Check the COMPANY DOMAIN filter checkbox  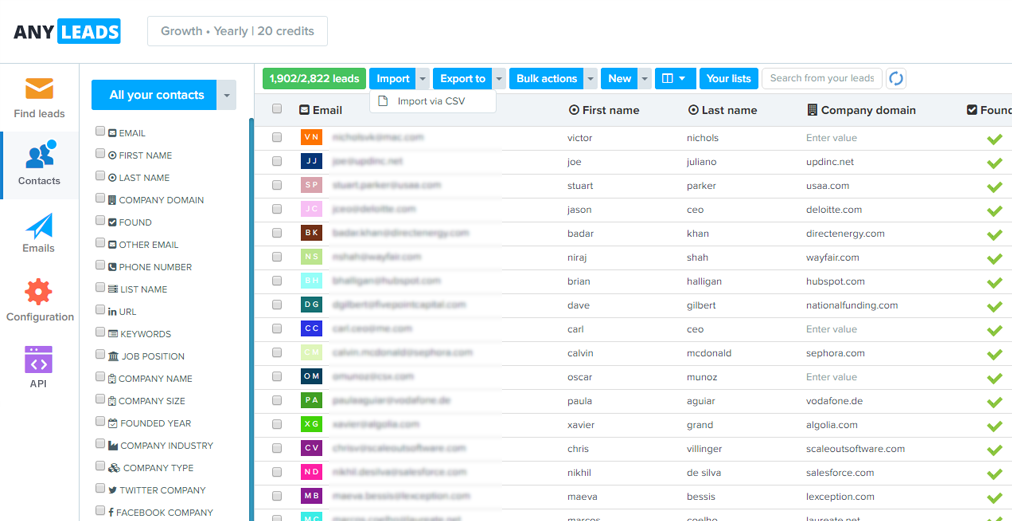tap(100, 198)
